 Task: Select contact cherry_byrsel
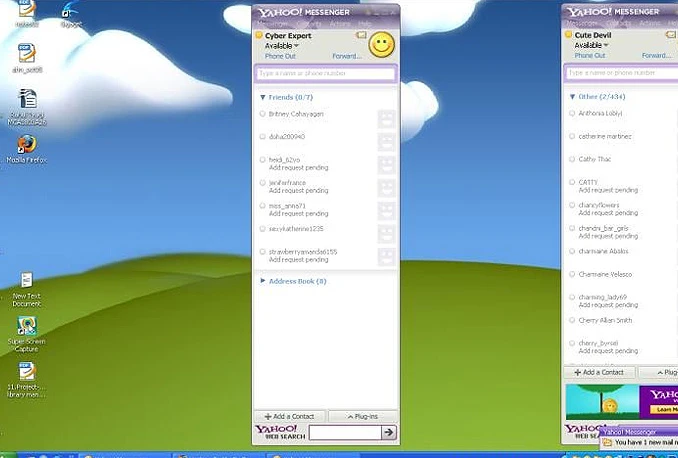[x=598, y=343]
